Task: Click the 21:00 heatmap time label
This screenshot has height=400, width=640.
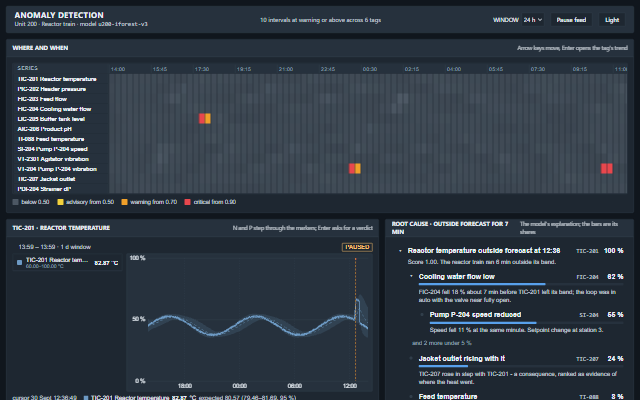Action: click(286, 69)
